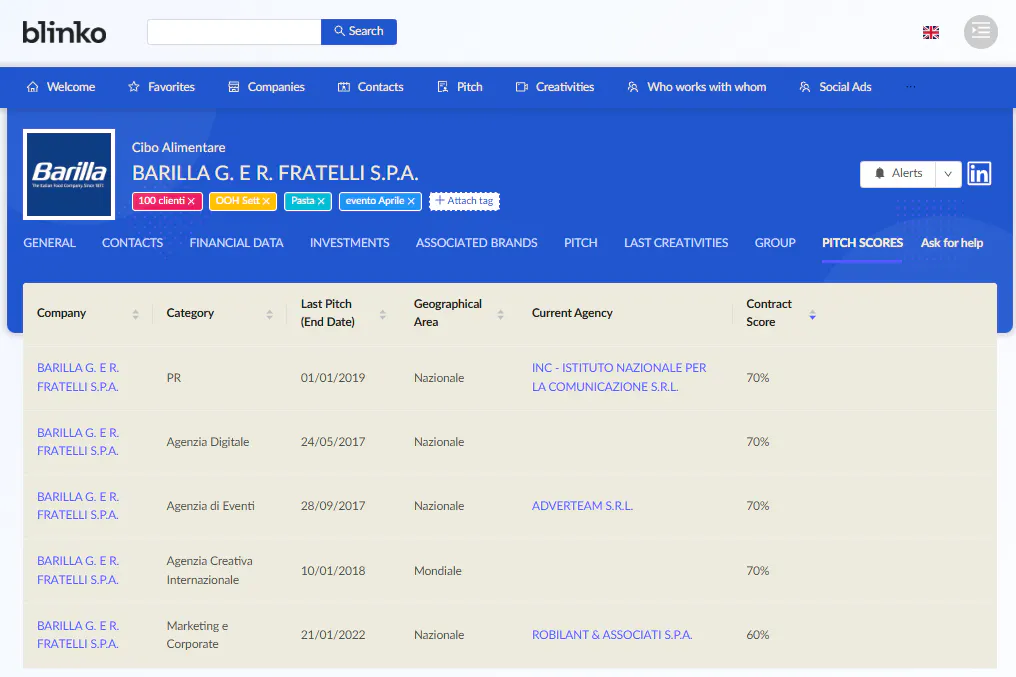Viewport: 1016px width, 677px height.
Task: Sort by Geographical Area arrows
Action: pos(500,314)
